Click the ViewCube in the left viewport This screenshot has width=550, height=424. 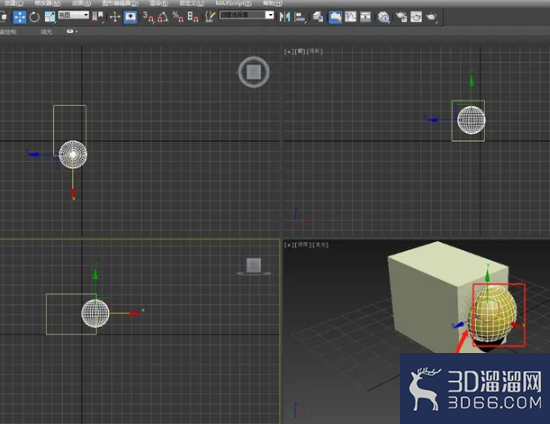click(254, 266)
